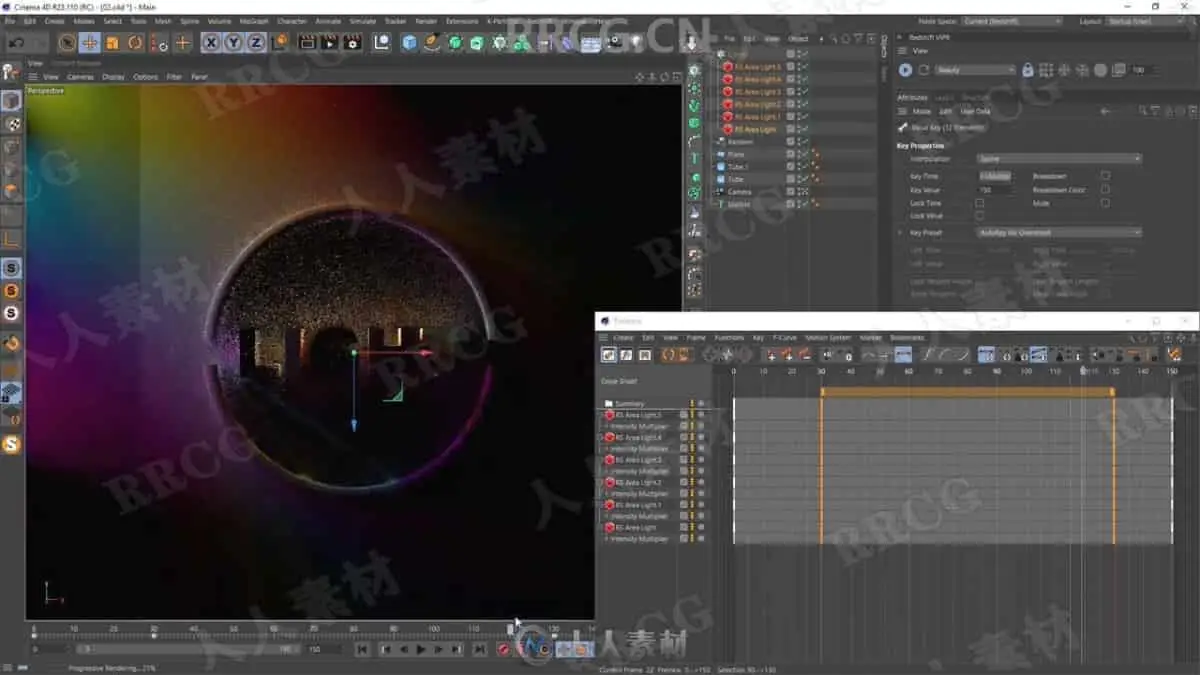This screenshot has height=675, width=1200.
Task: Enable the Lock Value checkbox
Action: coord(979,215)
